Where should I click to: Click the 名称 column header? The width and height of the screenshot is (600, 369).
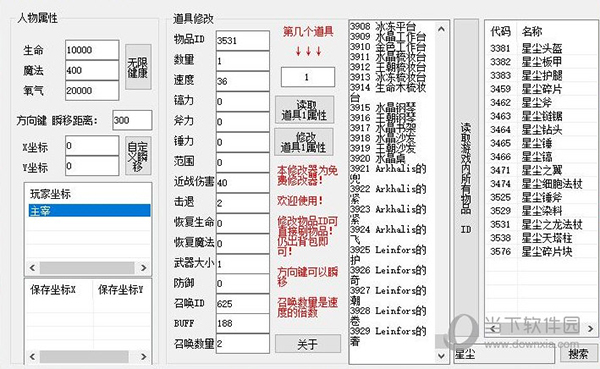tap(532, 31)
